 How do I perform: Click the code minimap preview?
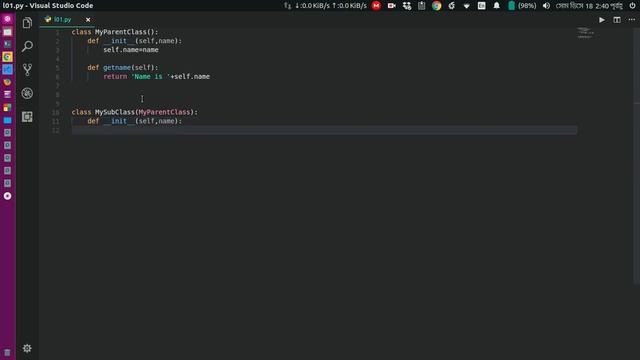coord(584,33)
